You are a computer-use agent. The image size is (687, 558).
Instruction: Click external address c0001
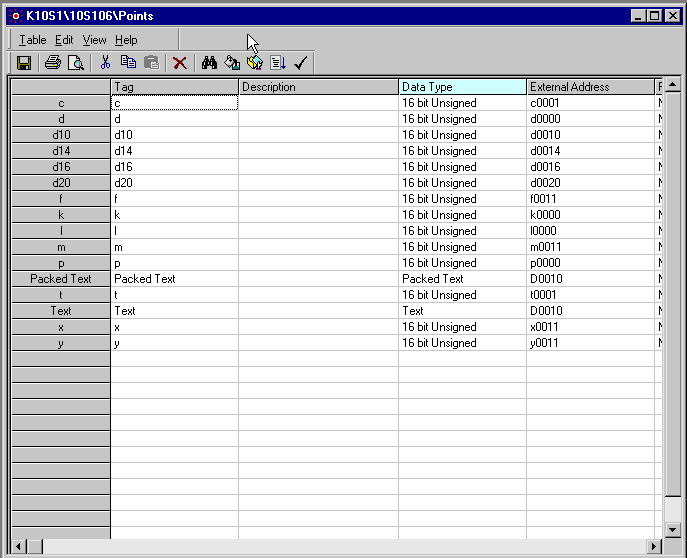pyautogui.click(x=591, y=103)
